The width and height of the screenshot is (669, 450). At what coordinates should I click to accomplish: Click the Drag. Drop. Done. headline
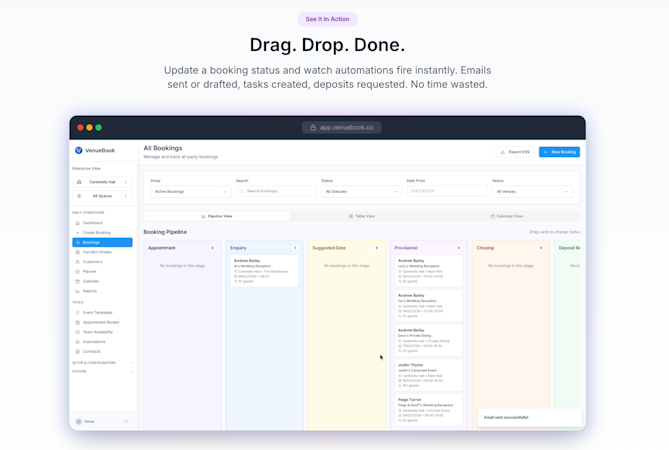click(327, 45)
